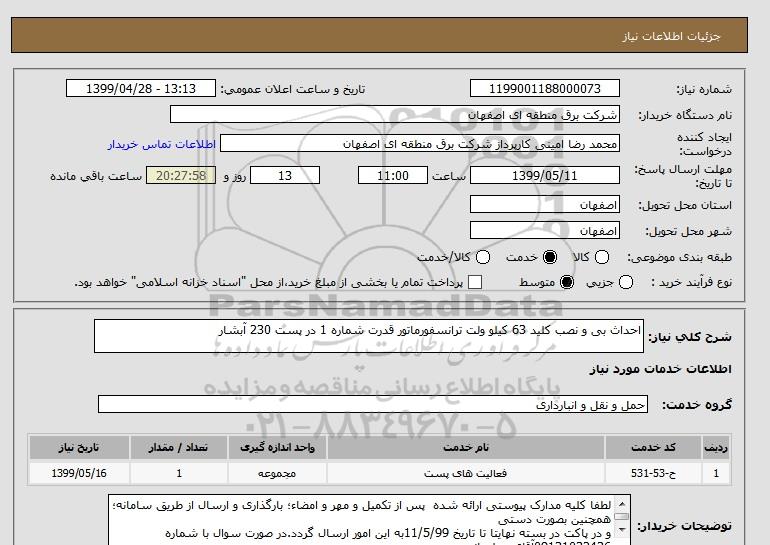Click the deadline hour field 11:00
The image size is (770, 545).
coord(393,175)
